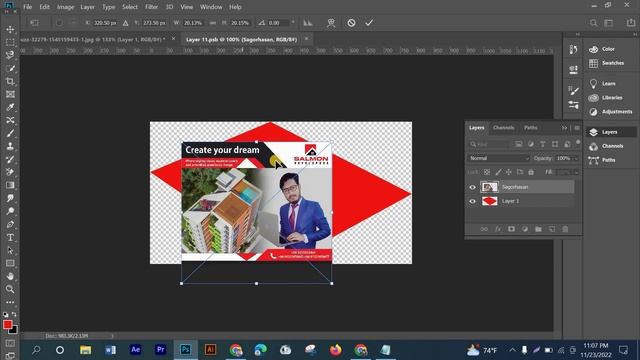The width and height of the screenshot is (640, 360).
Task: Select the Move tool
Action: click(10, 29)
